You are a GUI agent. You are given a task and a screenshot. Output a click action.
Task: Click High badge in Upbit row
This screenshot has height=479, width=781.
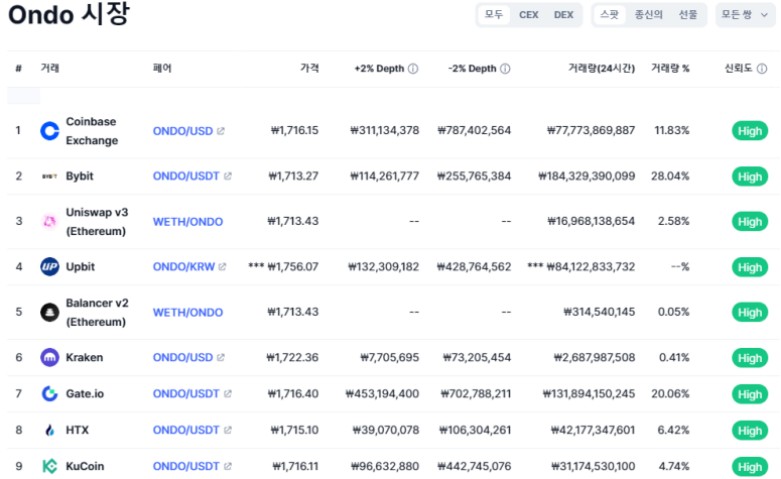click(x=750, y=267)
